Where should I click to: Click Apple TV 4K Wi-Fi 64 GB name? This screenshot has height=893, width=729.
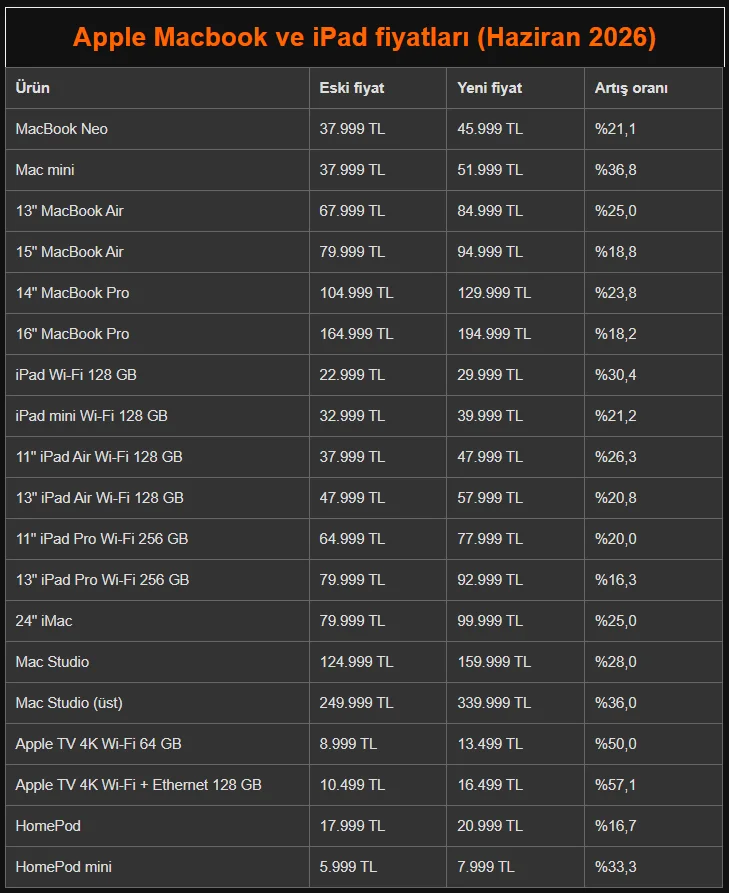pos(99,744)
